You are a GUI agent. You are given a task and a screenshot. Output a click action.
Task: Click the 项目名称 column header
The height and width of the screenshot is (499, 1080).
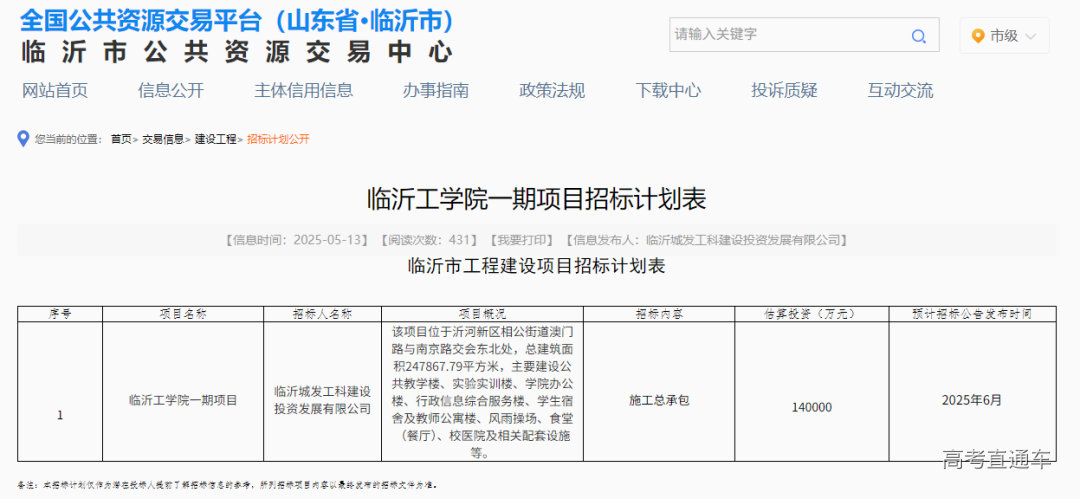[x=183, y=314]
